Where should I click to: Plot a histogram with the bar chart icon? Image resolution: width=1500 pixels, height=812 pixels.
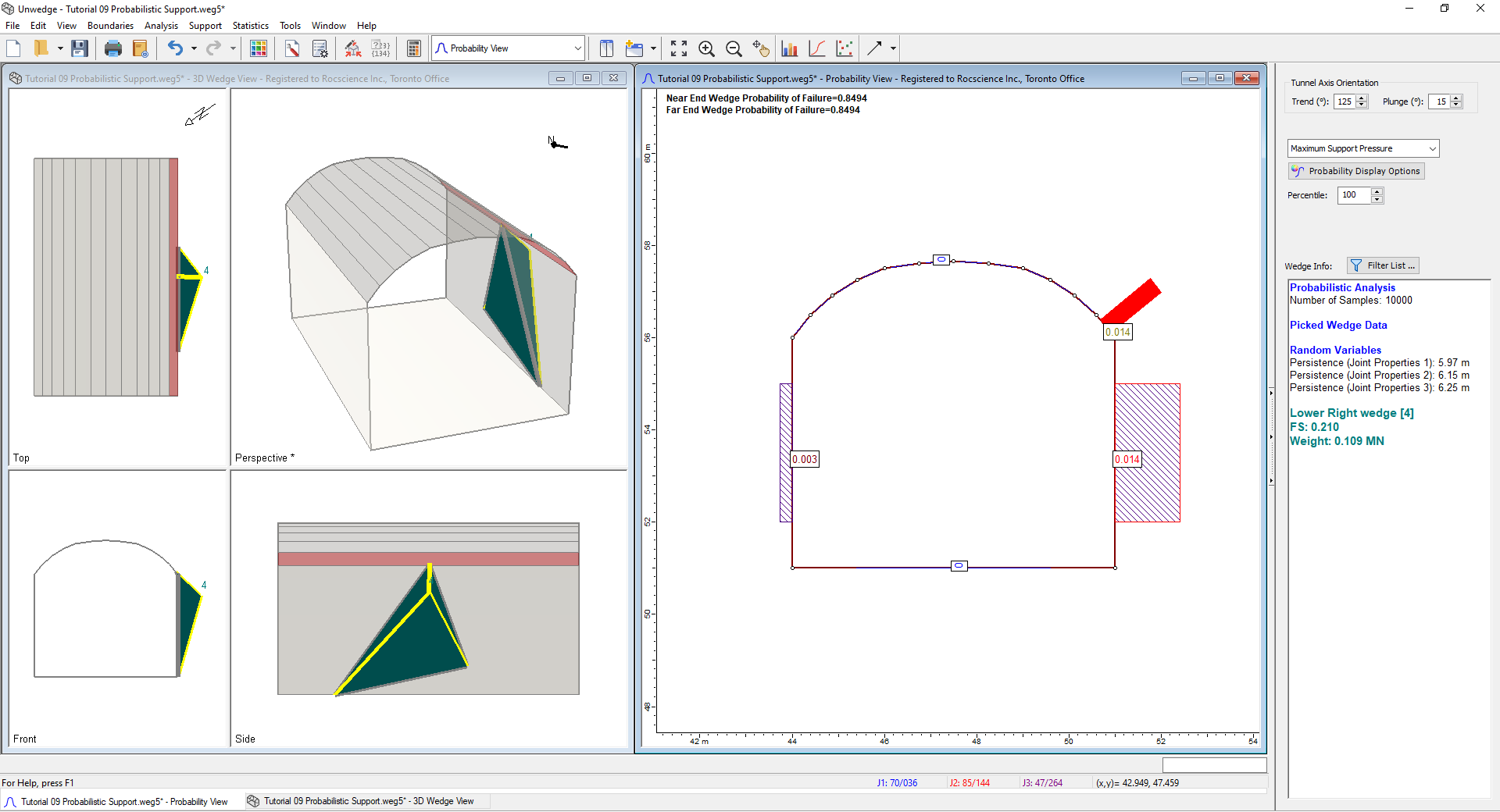pyautogui.click(x=790, y=48)
